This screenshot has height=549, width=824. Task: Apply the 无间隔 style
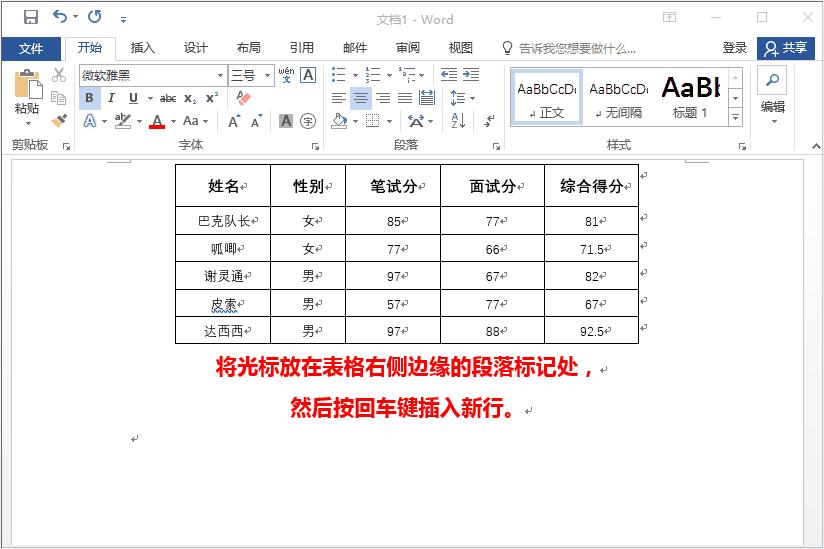click(x=619, y=98)
